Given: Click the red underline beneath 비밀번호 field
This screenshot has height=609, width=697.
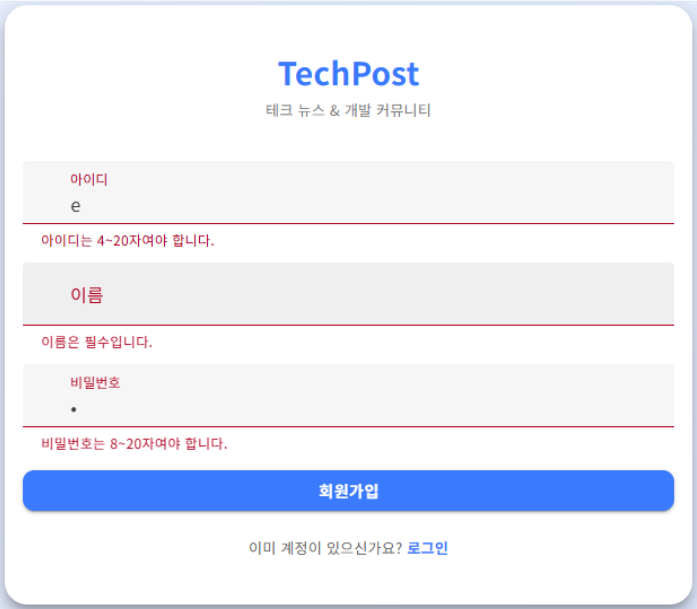Looking at the screenshot, I should (348, 426).
